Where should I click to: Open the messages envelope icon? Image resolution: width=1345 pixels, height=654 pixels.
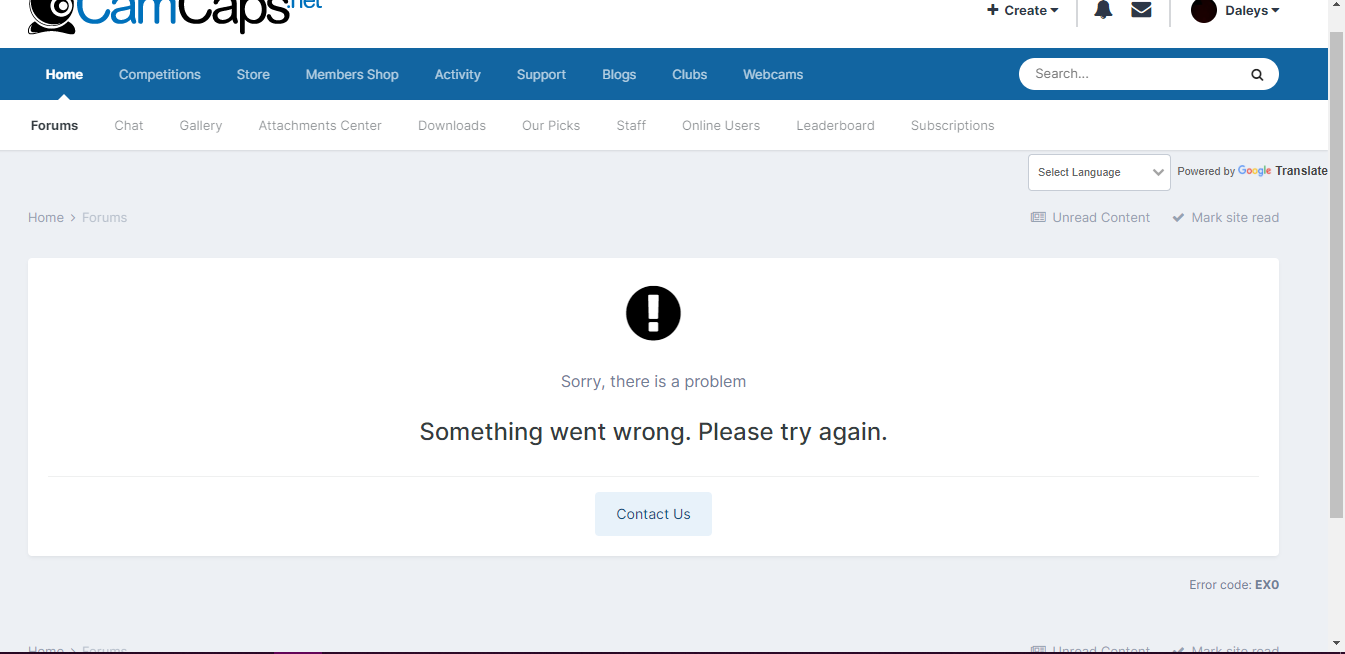click(x=1141, y=10)
